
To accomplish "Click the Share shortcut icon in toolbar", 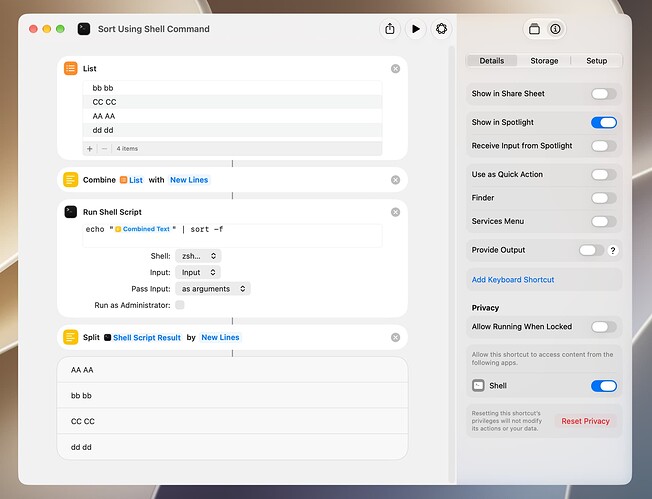I will (390, 29).
